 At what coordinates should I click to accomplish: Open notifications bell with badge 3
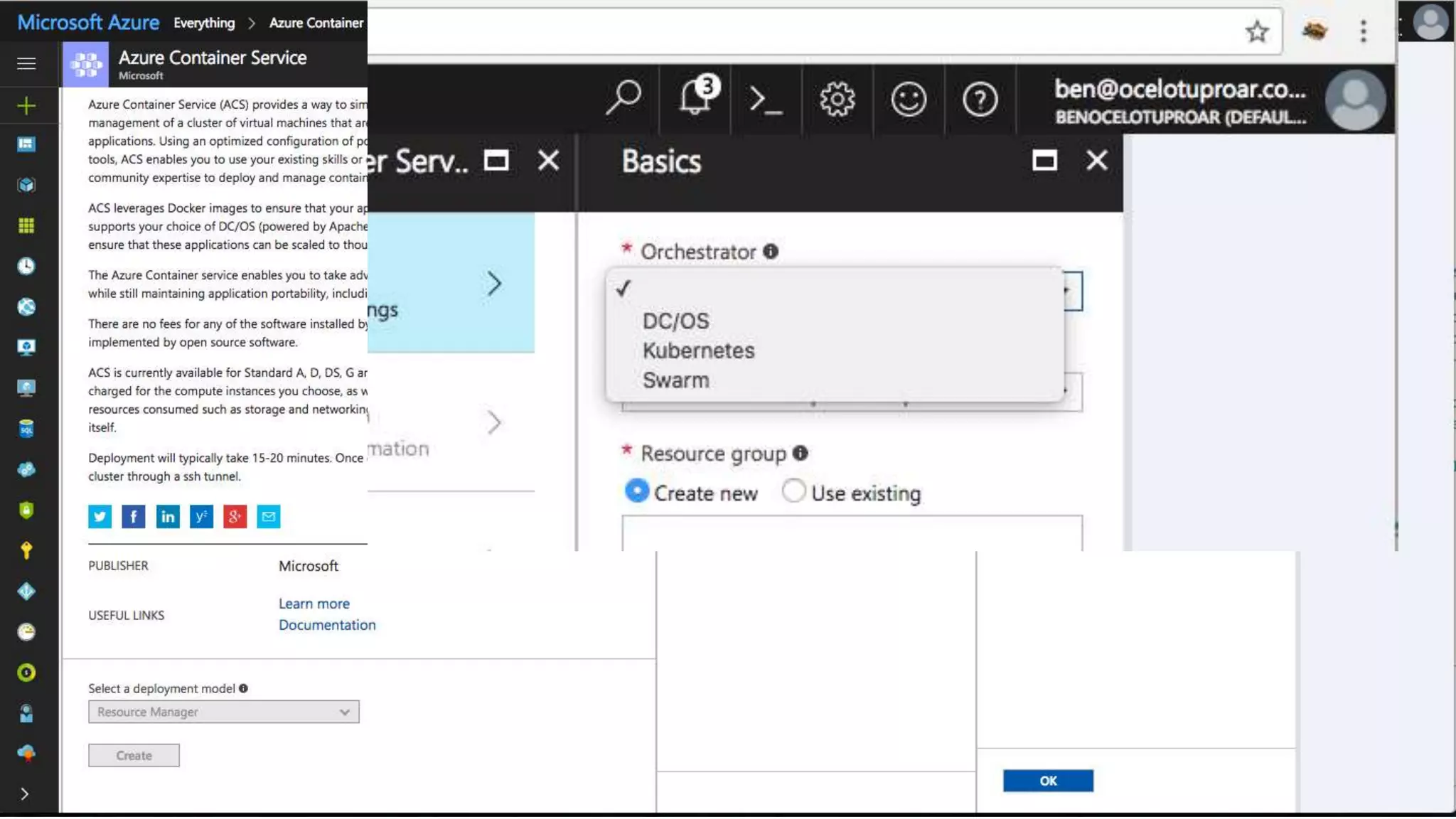[696, 98]
